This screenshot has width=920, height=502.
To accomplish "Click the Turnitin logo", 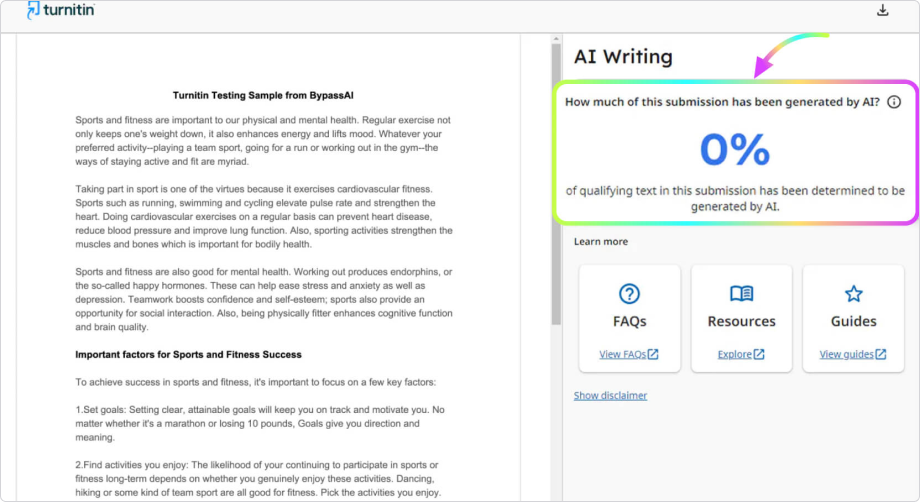I will (x=60, y=10).
